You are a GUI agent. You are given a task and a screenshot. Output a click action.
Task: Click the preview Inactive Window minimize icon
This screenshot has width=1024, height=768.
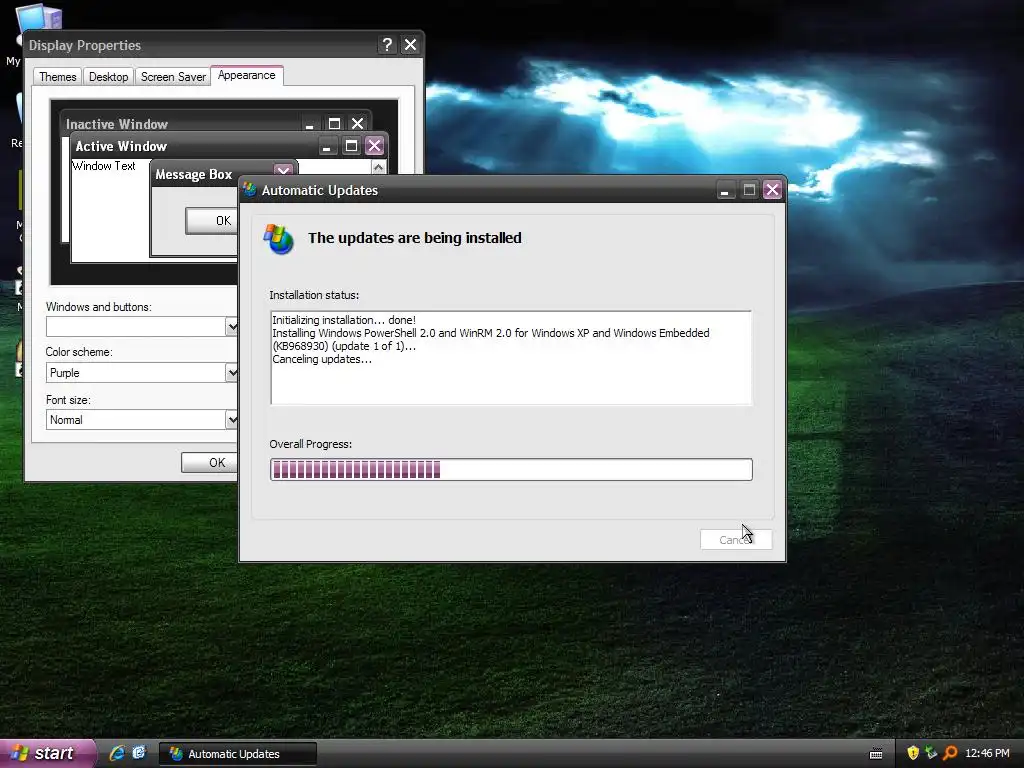(310, 123)
